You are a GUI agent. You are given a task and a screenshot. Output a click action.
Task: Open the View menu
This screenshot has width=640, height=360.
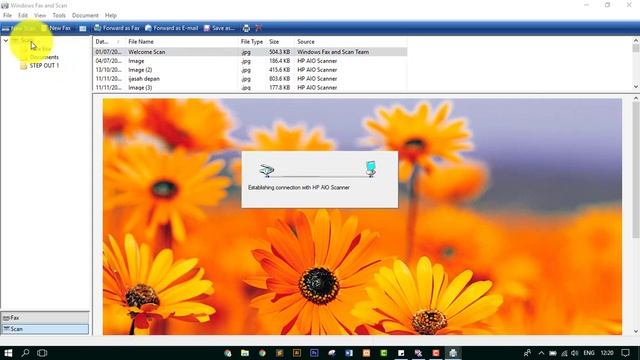point(40,16)
